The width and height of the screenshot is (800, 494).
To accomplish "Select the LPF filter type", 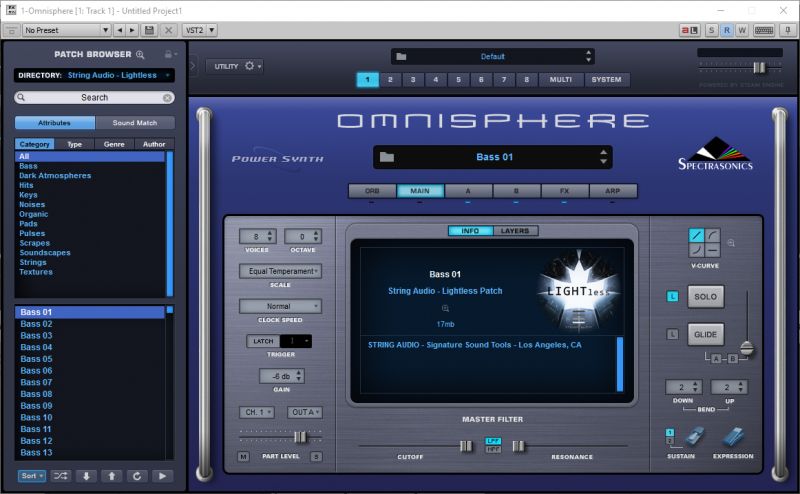I will (x=493, y=441).
